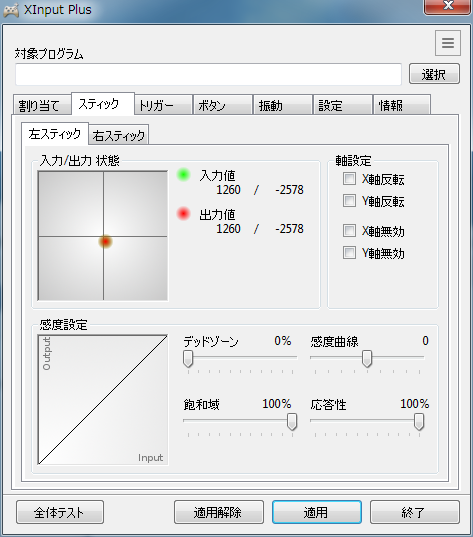The width and height of the screenshot is (473, 537).
Task: Toggle Y軸無効 checkbox
Action: 349,253
